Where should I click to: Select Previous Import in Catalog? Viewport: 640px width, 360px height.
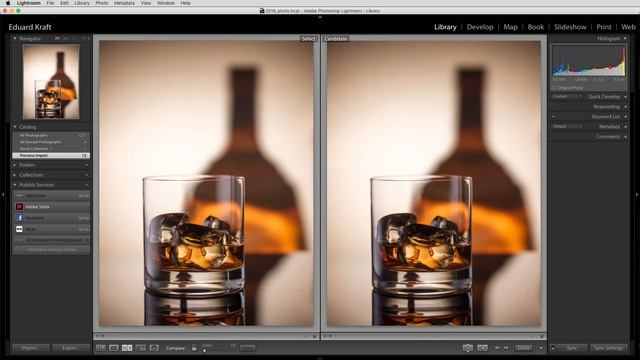[51, 156]
